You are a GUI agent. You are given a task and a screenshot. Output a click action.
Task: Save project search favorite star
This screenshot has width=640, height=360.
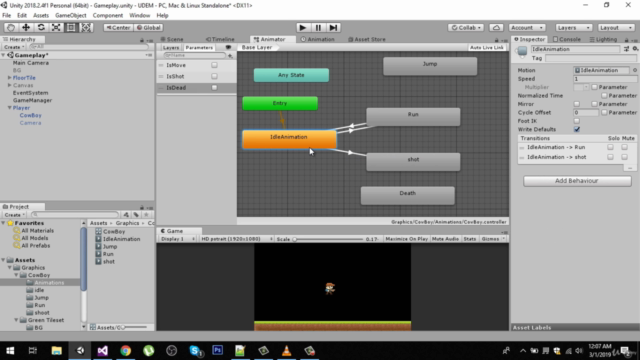[146, 214]
